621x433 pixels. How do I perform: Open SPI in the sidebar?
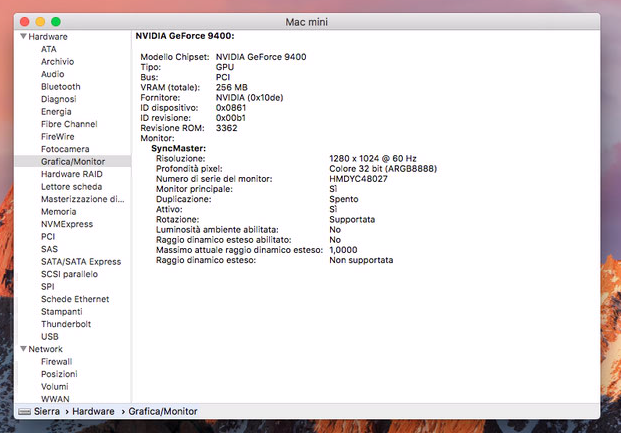click(48, 286)
